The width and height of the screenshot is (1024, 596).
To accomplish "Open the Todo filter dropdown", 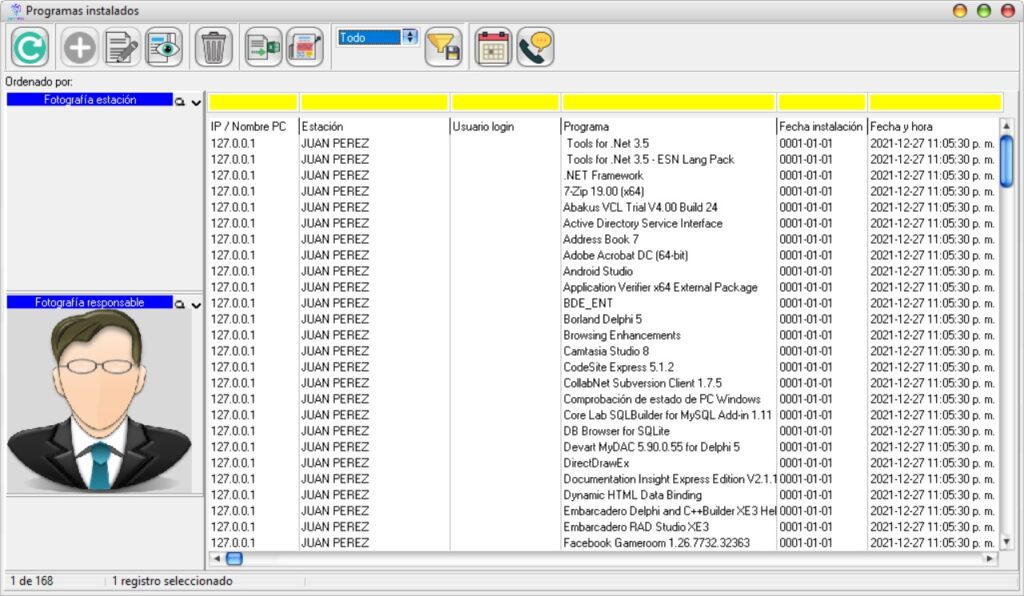I will [410, 37].
